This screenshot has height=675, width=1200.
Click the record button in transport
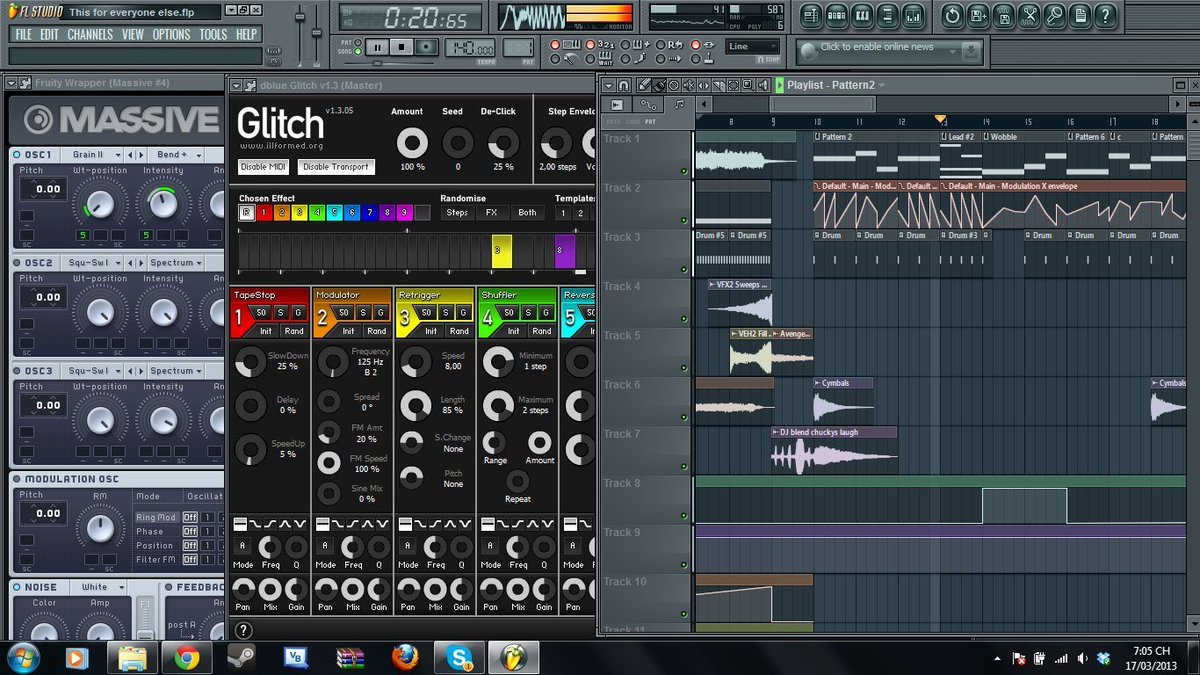coord(426,47)
